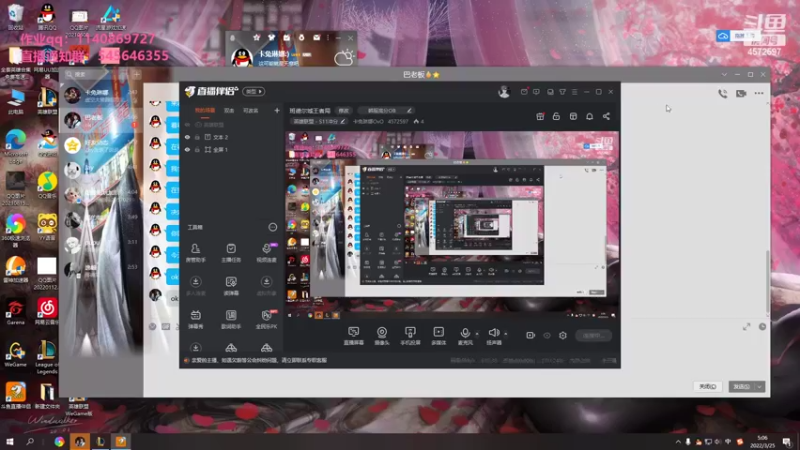Toggle visibility of the 文本 2 source
800x450 pixels.
(x=187, y=137)
